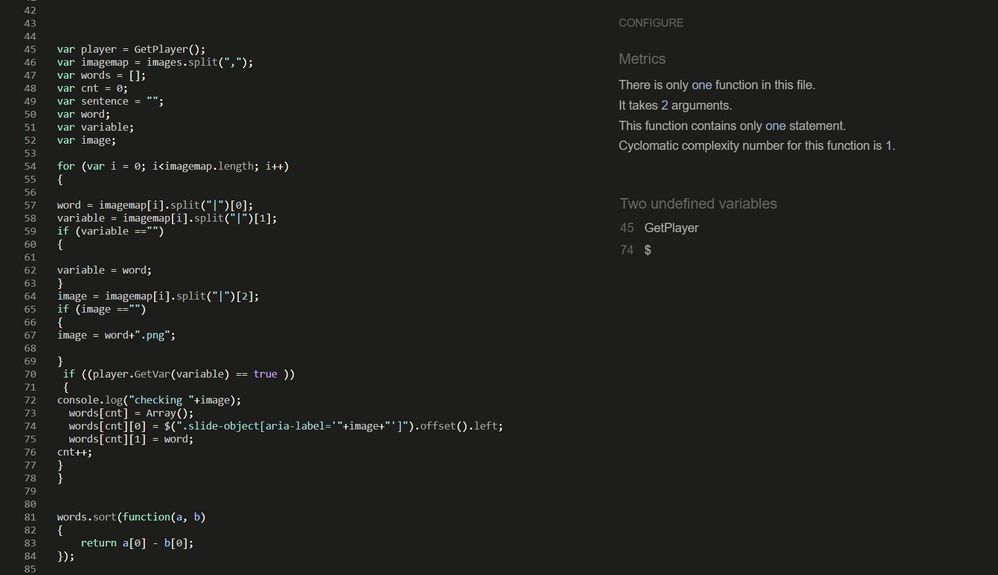Click the 'Two undefined variables' heading
Screen dimensions: 998x575
point(698,204)
